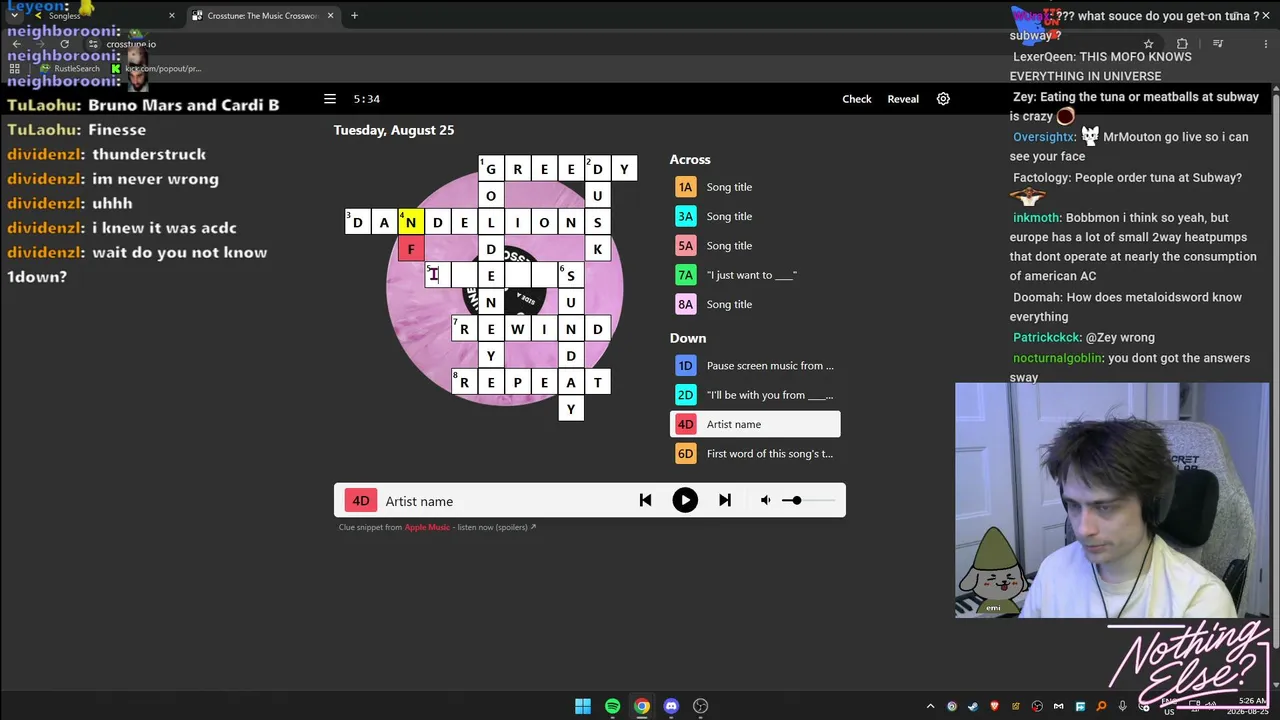Open the tab search dropdown arrow
The height and width of the screenshot is (720, 1280).
point(14,16)
